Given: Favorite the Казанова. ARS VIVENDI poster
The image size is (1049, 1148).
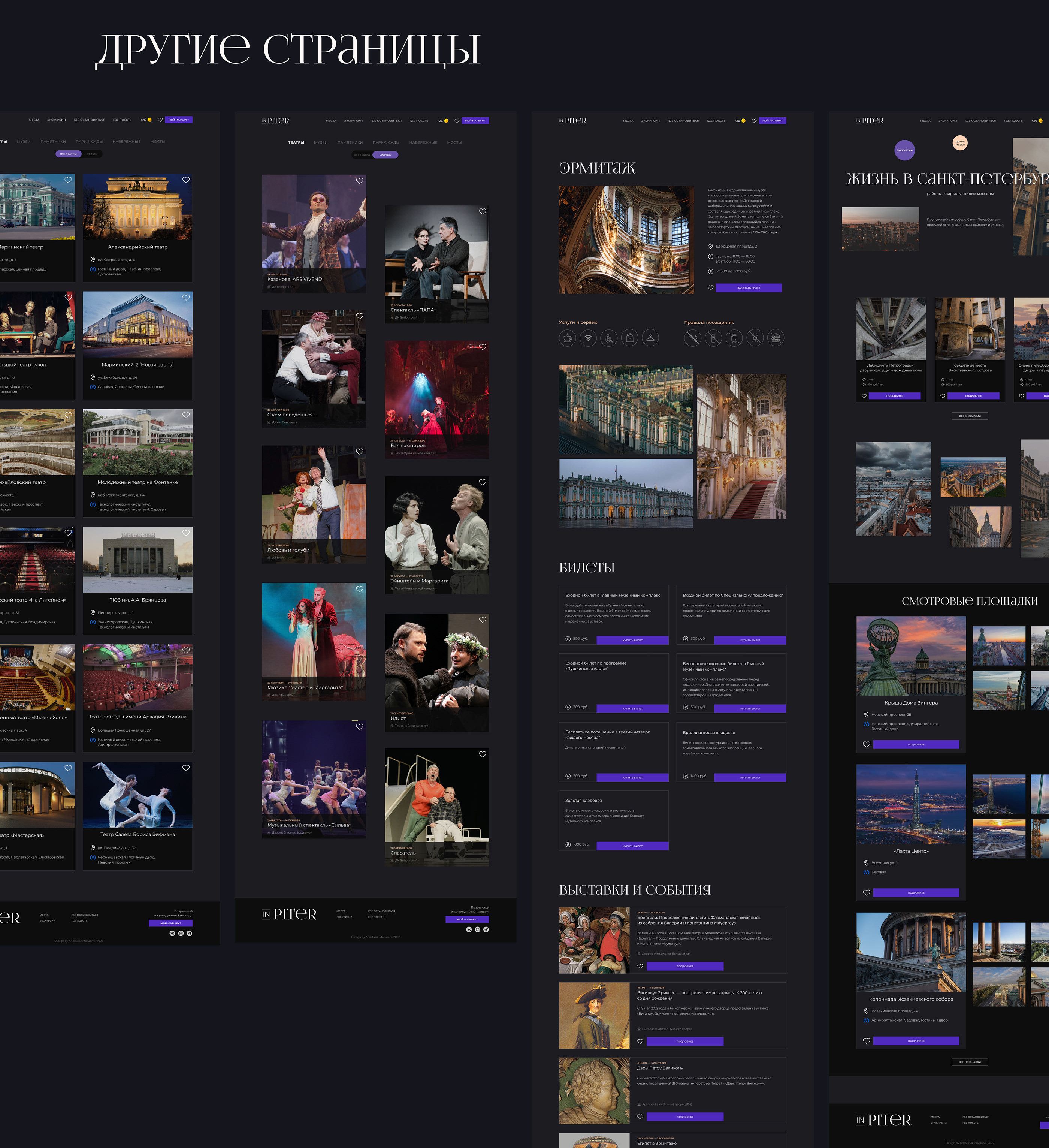Looking at the screenshot, I should point(359,181).
